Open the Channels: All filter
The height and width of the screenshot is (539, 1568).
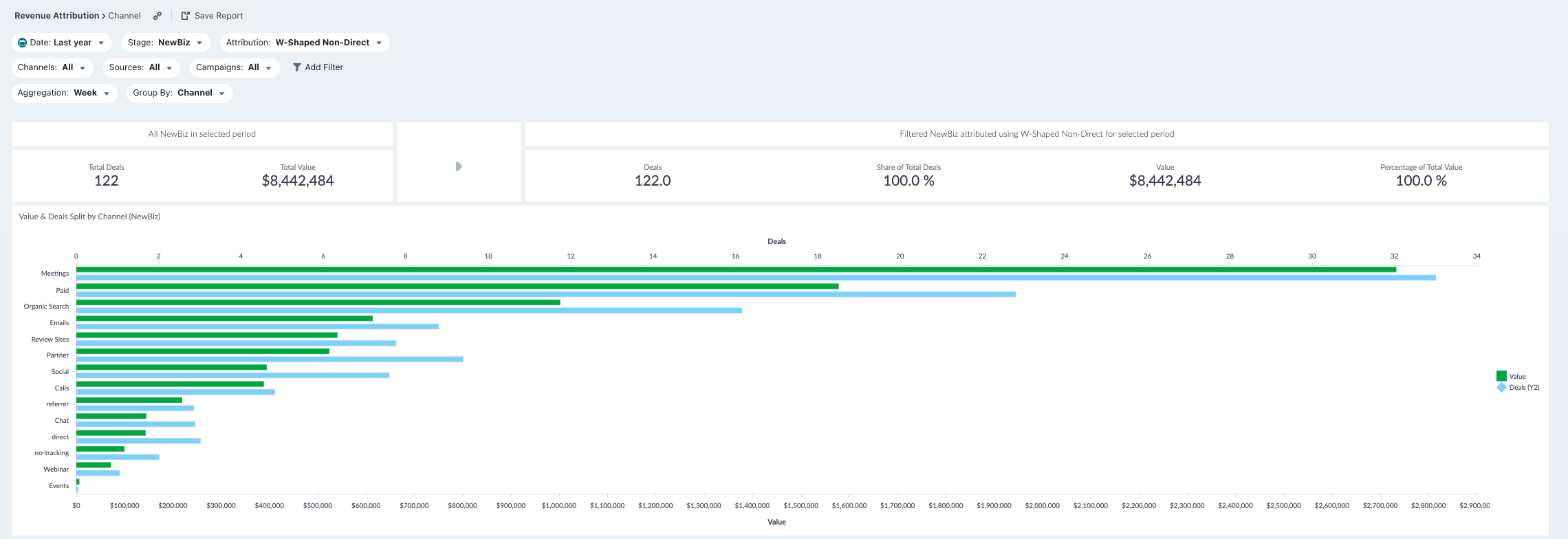click(x=52, y=67)
